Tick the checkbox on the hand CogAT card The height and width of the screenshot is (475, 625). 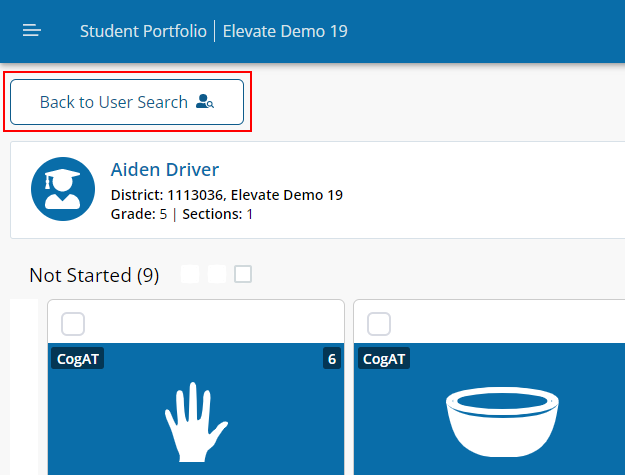73,324
